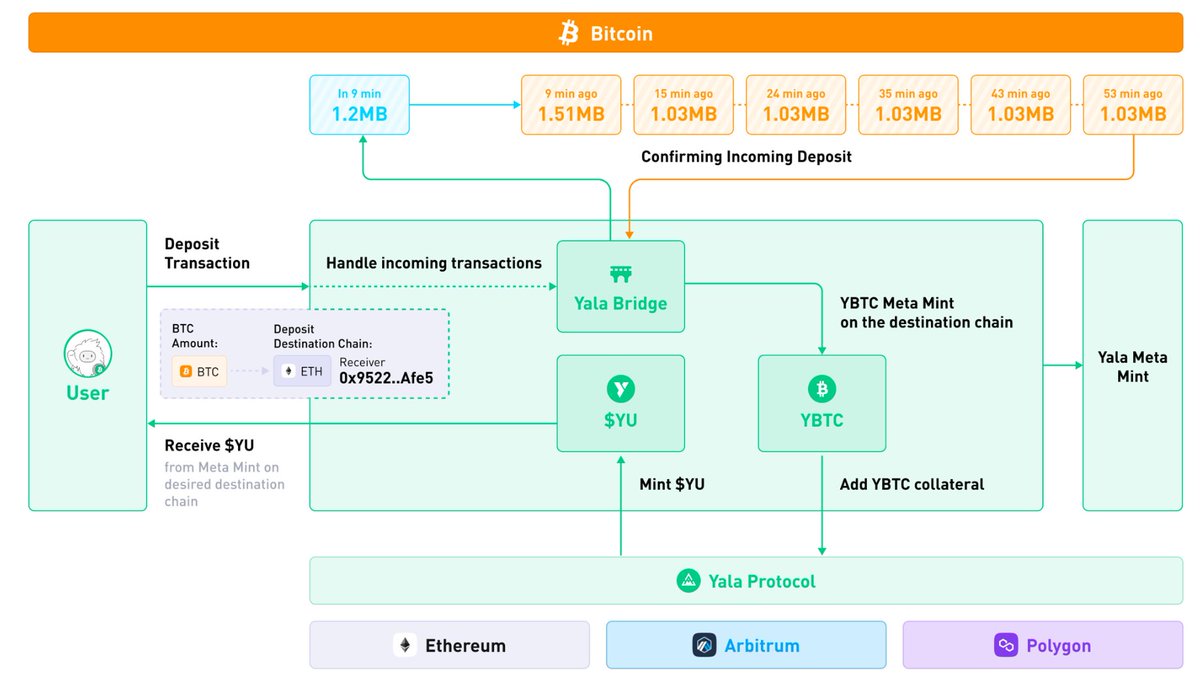Click the $YU box label
The width and height of the screenshot is (1200, 684).
click(620, 420)
